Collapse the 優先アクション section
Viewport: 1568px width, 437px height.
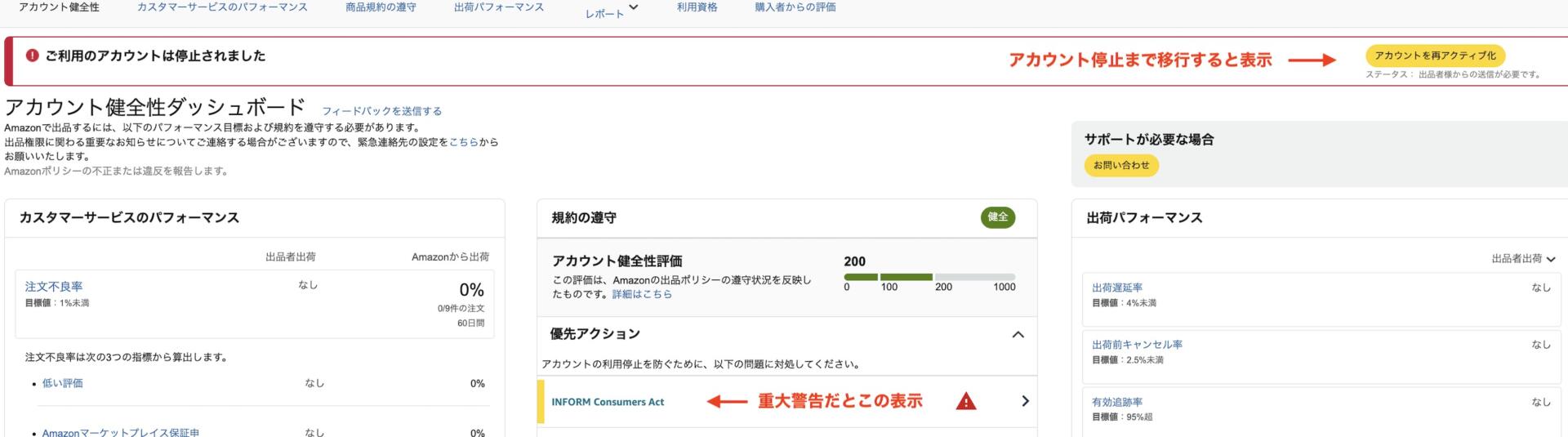coord(1018,334)
